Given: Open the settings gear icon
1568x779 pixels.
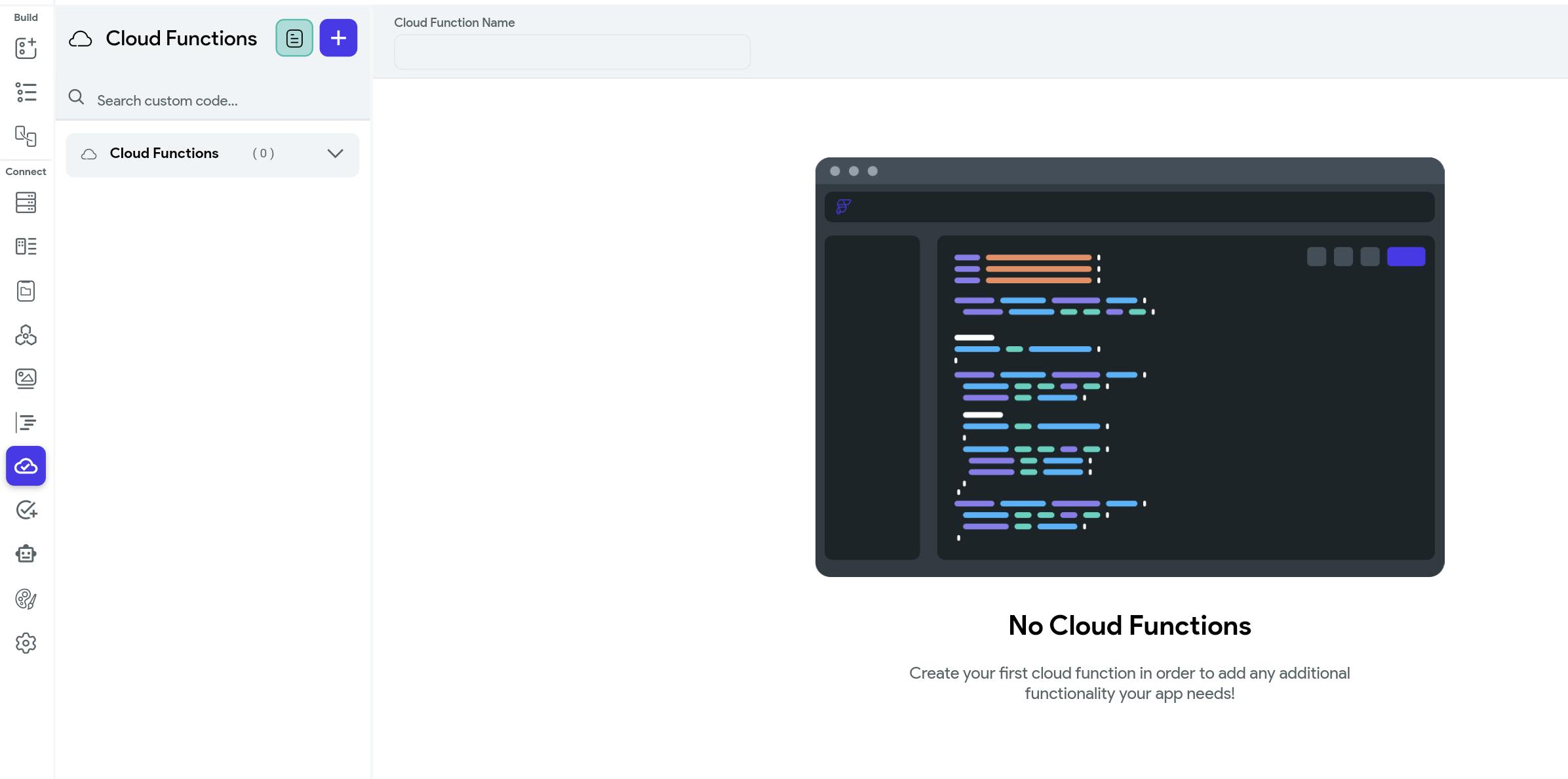Looking at the screenshot, I should point(26,643).
